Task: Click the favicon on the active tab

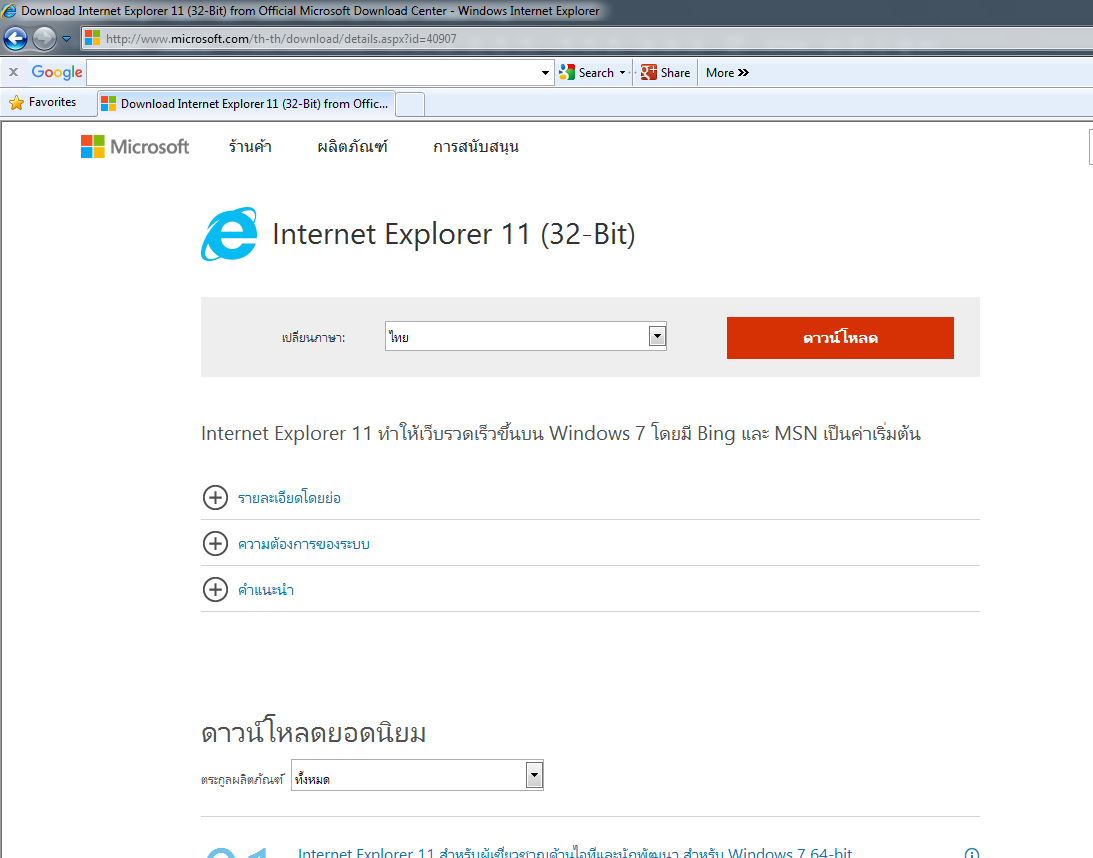Action: [109, 104]
